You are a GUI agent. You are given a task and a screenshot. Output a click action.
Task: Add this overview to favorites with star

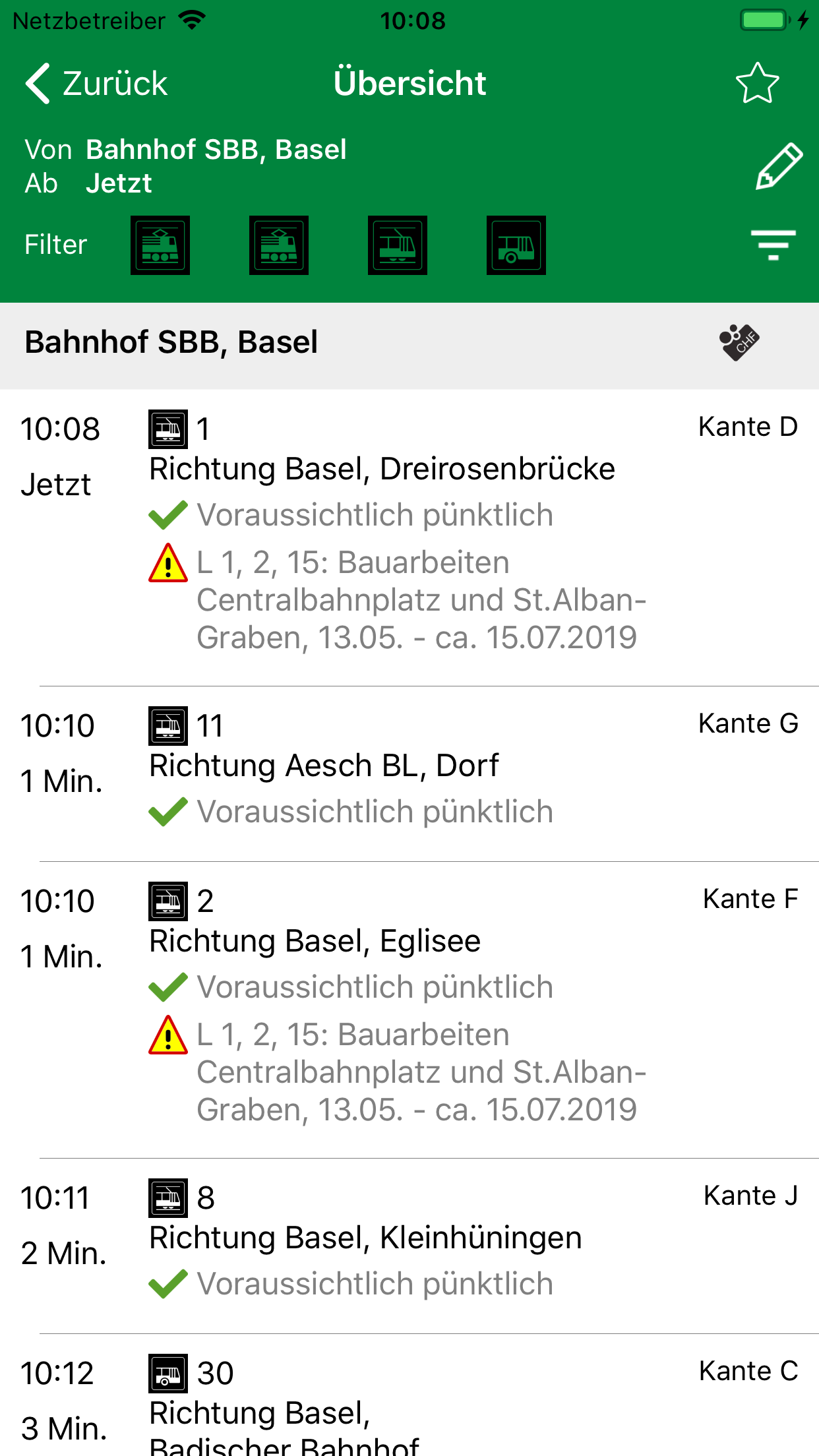757,84
